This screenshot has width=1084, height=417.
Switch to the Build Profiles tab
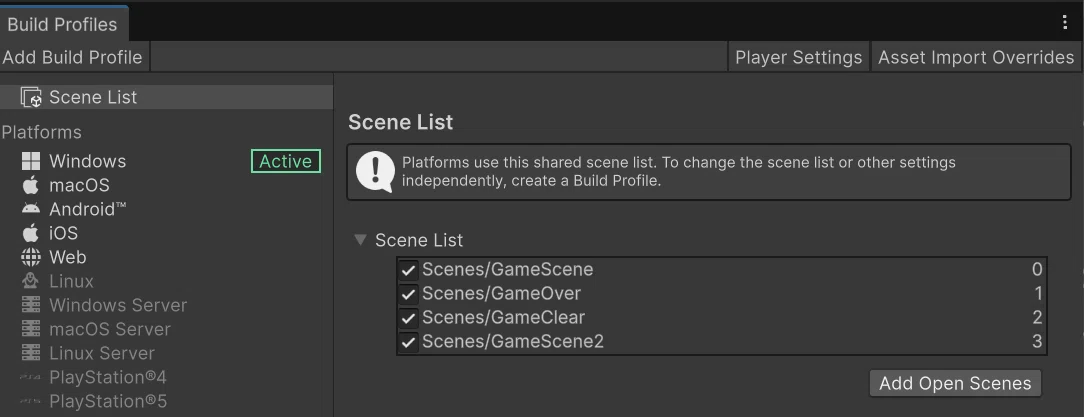click(x=63, y=24)
